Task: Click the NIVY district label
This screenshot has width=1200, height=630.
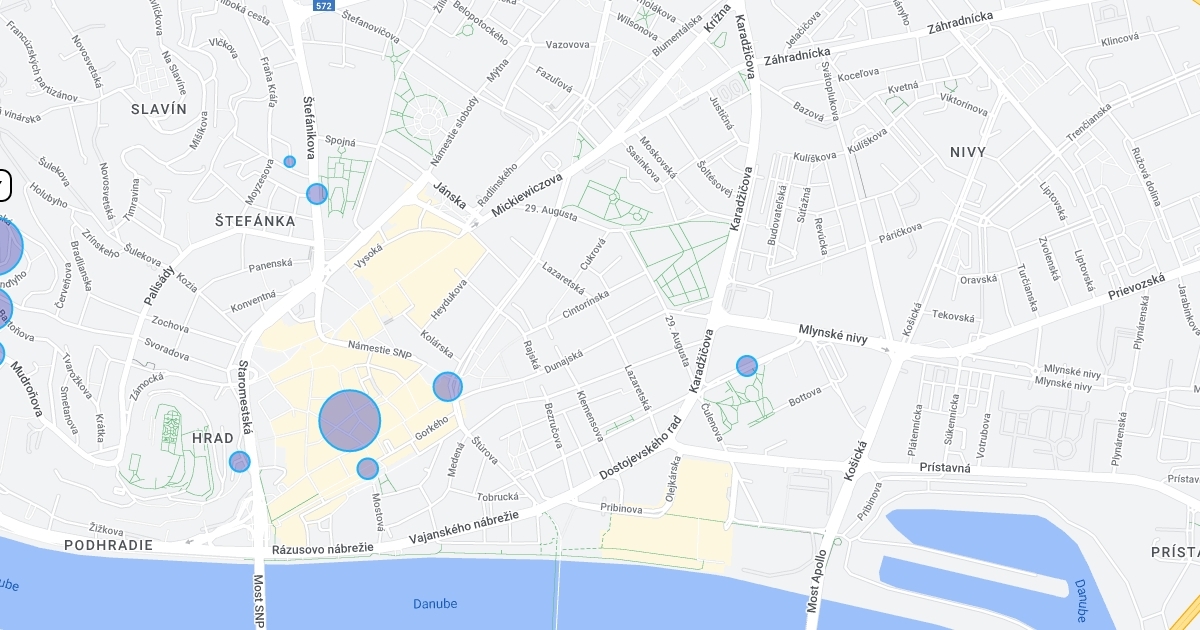Action: pos(968,152)
